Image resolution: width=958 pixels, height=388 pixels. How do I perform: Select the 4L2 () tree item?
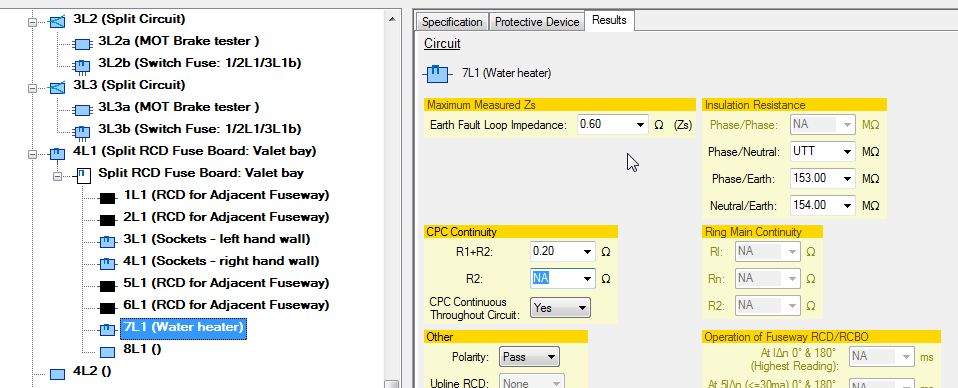tap(92, 371)
